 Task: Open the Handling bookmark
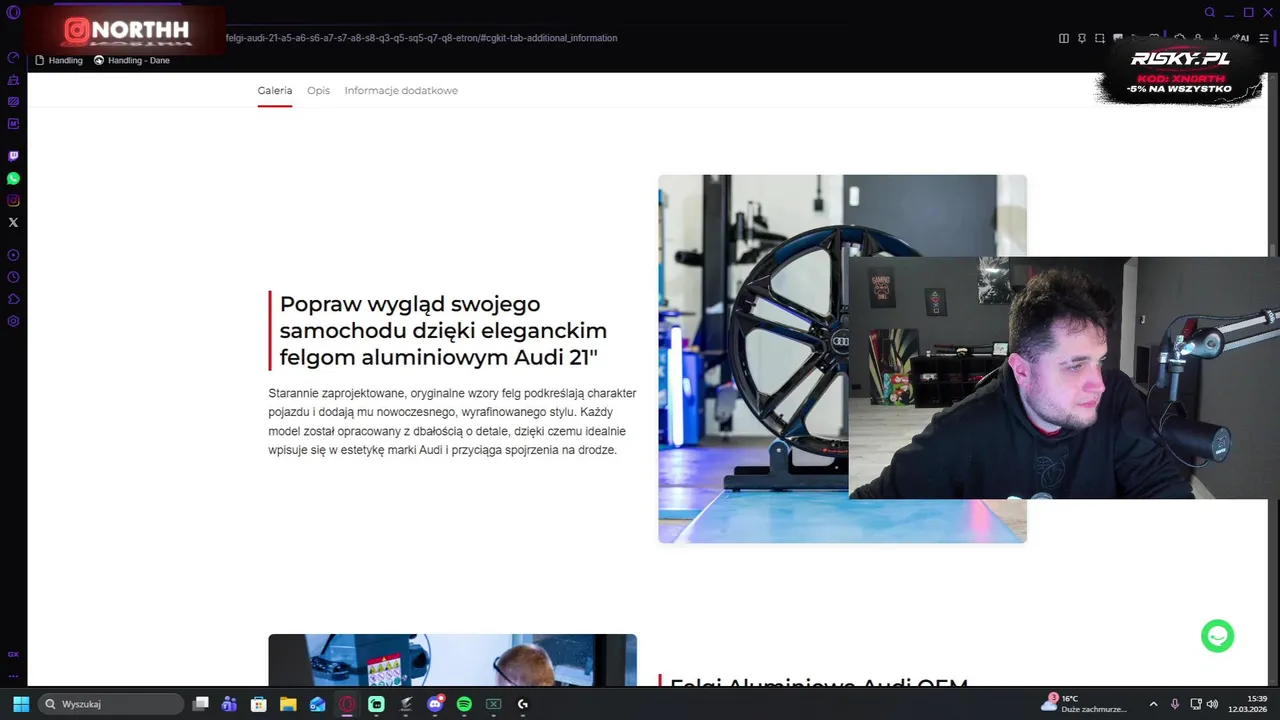59,60
